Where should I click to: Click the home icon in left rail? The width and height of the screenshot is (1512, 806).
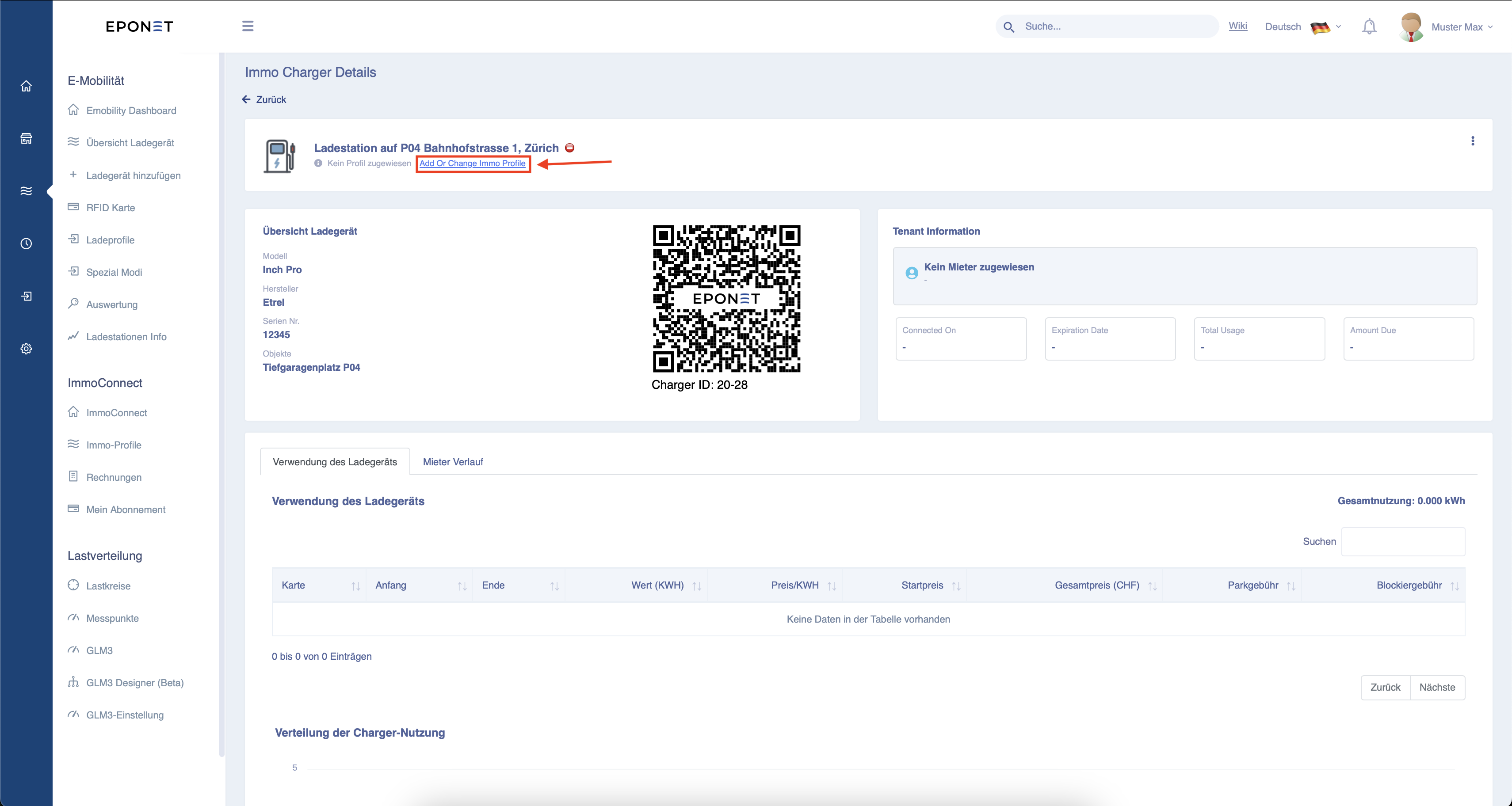pos(27,86)
